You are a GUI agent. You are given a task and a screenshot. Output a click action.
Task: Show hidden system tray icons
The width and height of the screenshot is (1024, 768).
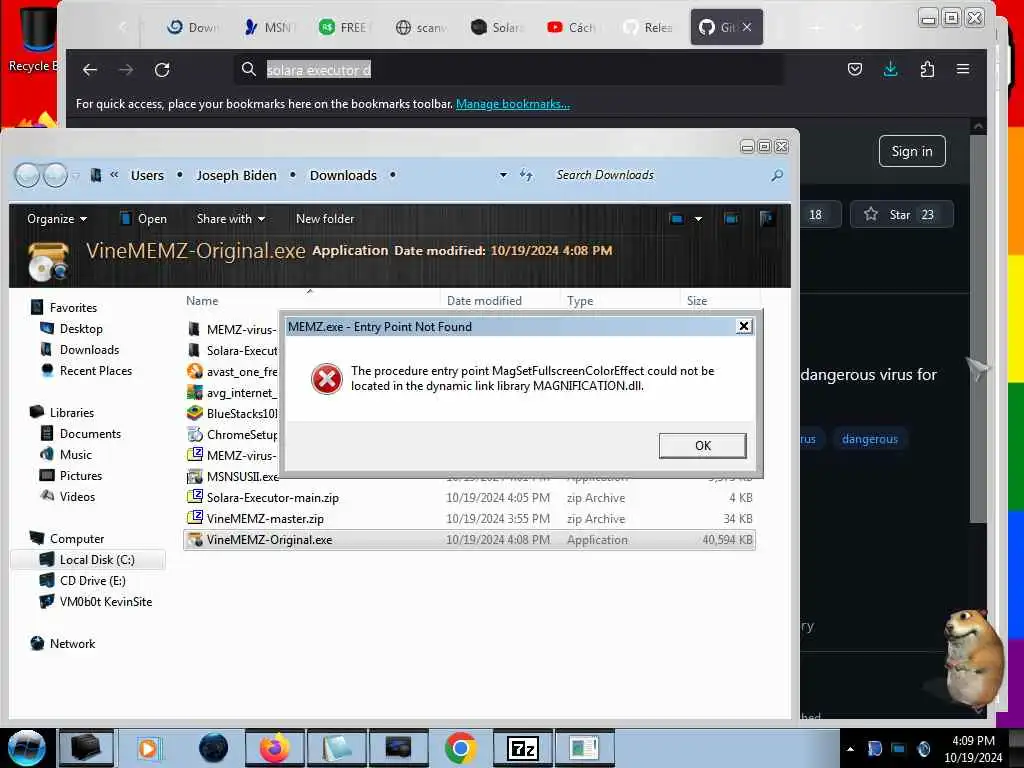(x=850, y=748)
